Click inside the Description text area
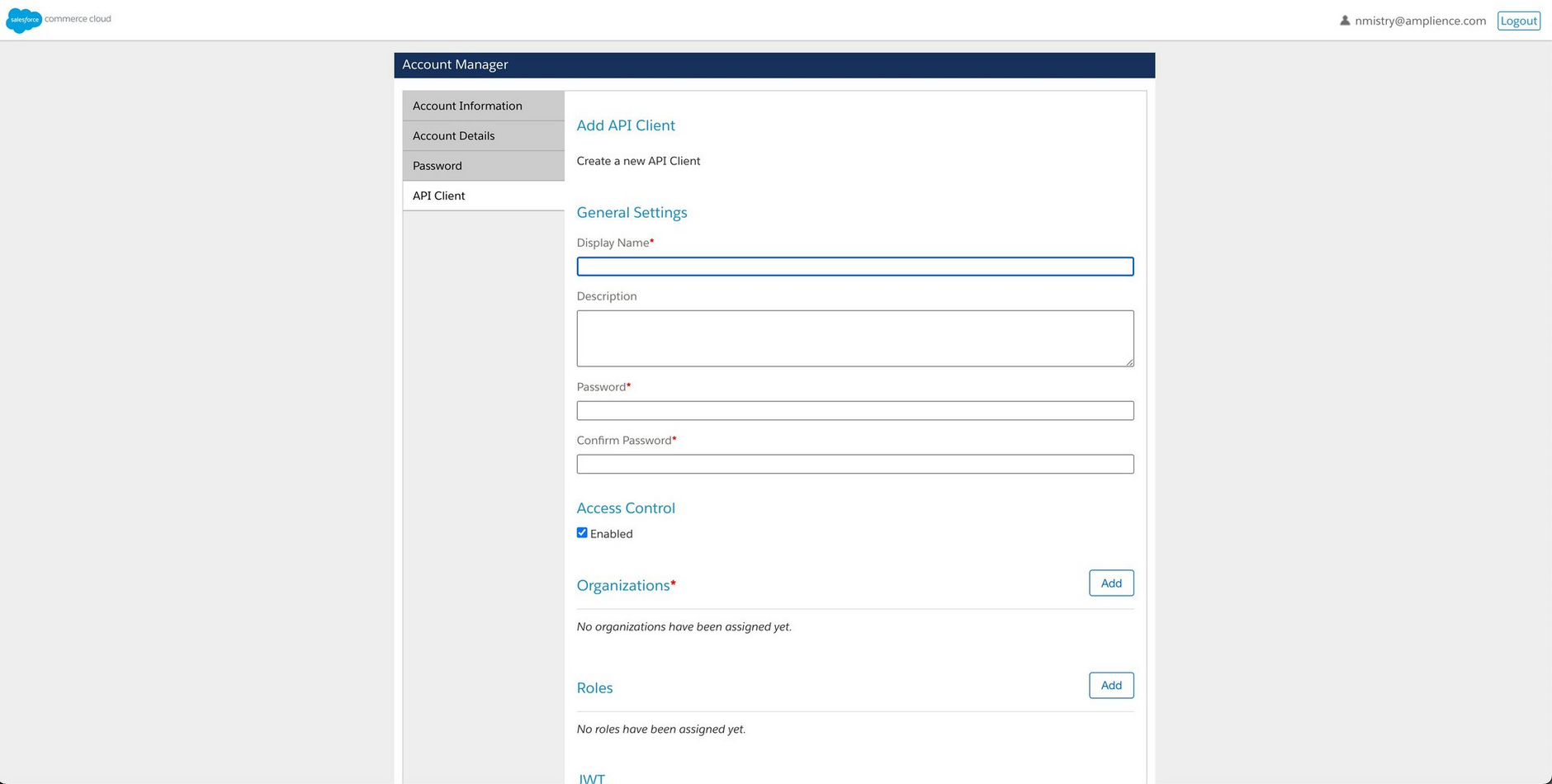 coord(854,338)
